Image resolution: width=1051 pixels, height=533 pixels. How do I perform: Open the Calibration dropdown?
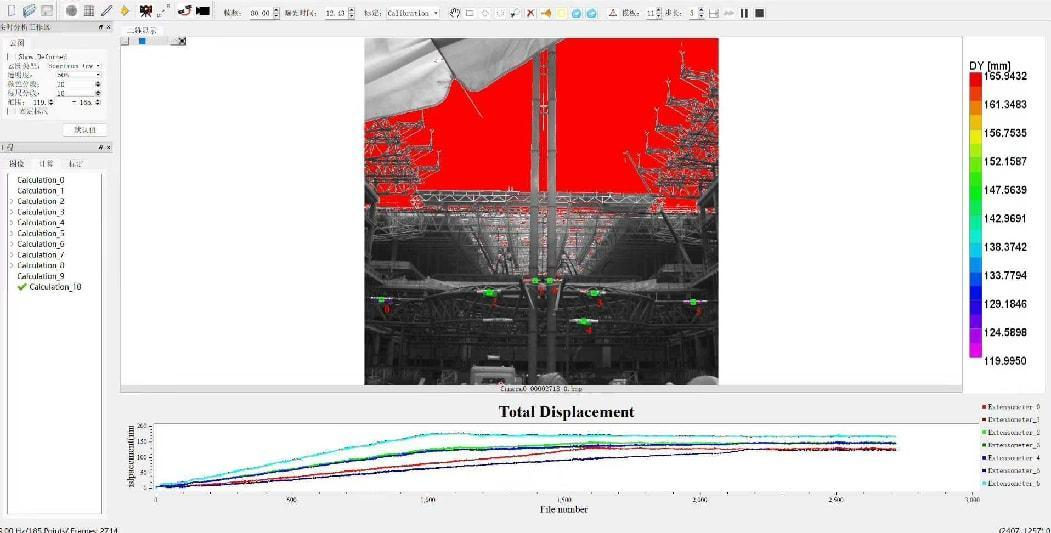point(413,13)
